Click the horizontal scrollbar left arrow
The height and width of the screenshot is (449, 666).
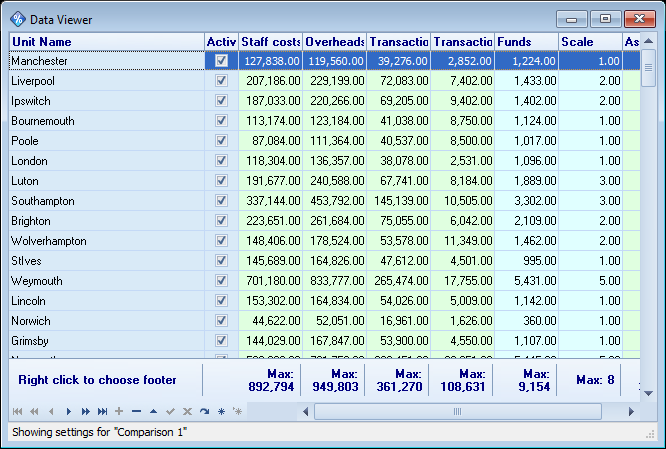pos(305,411)
